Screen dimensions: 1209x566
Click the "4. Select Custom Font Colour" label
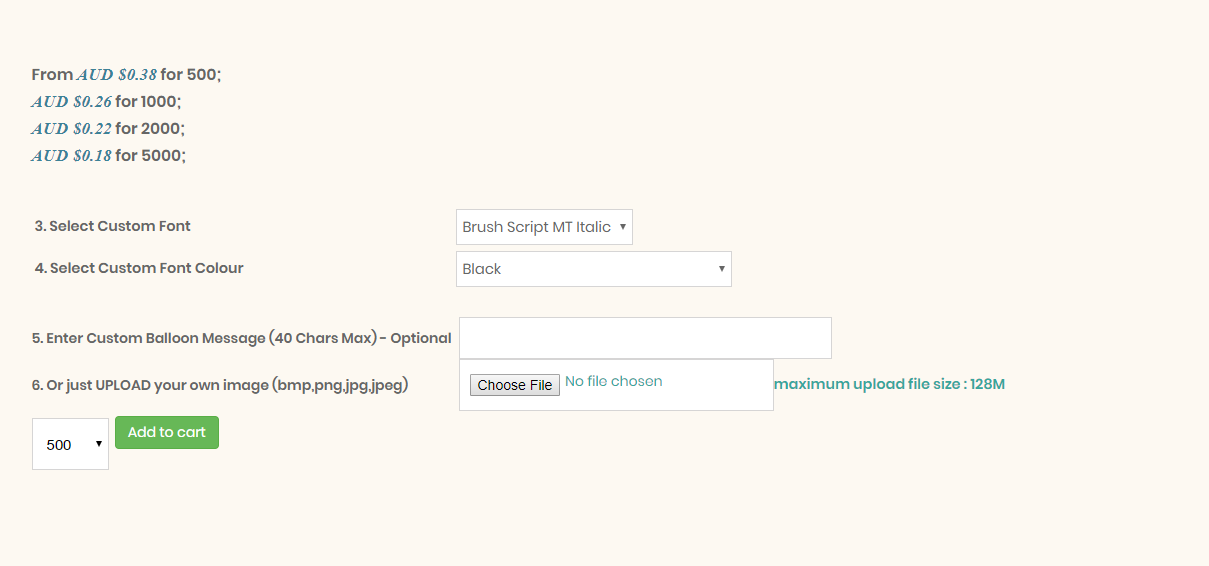[x=139, y=268]
